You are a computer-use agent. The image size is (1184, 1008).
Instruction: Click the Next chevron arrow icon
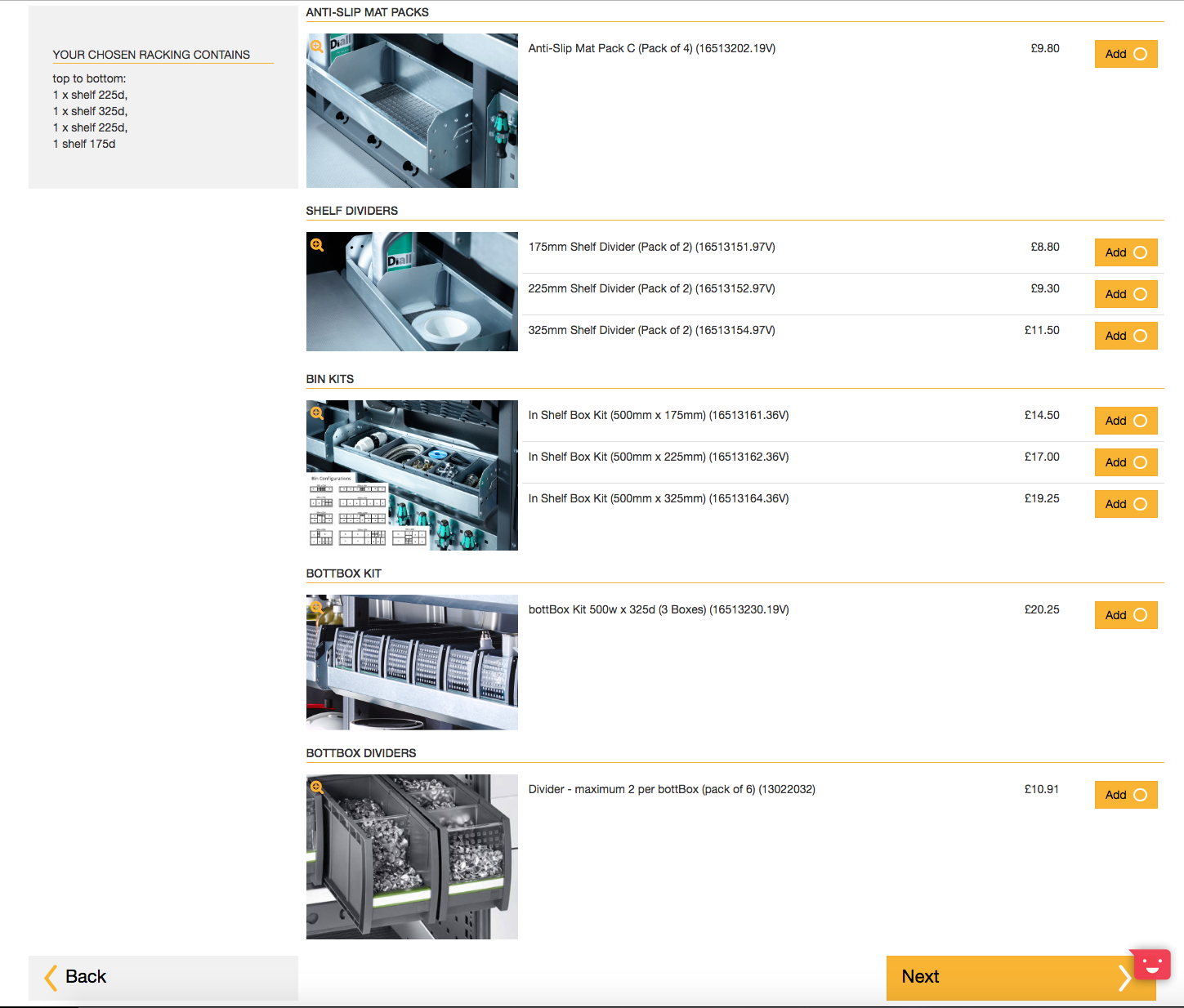click(x=1124, y=977)
